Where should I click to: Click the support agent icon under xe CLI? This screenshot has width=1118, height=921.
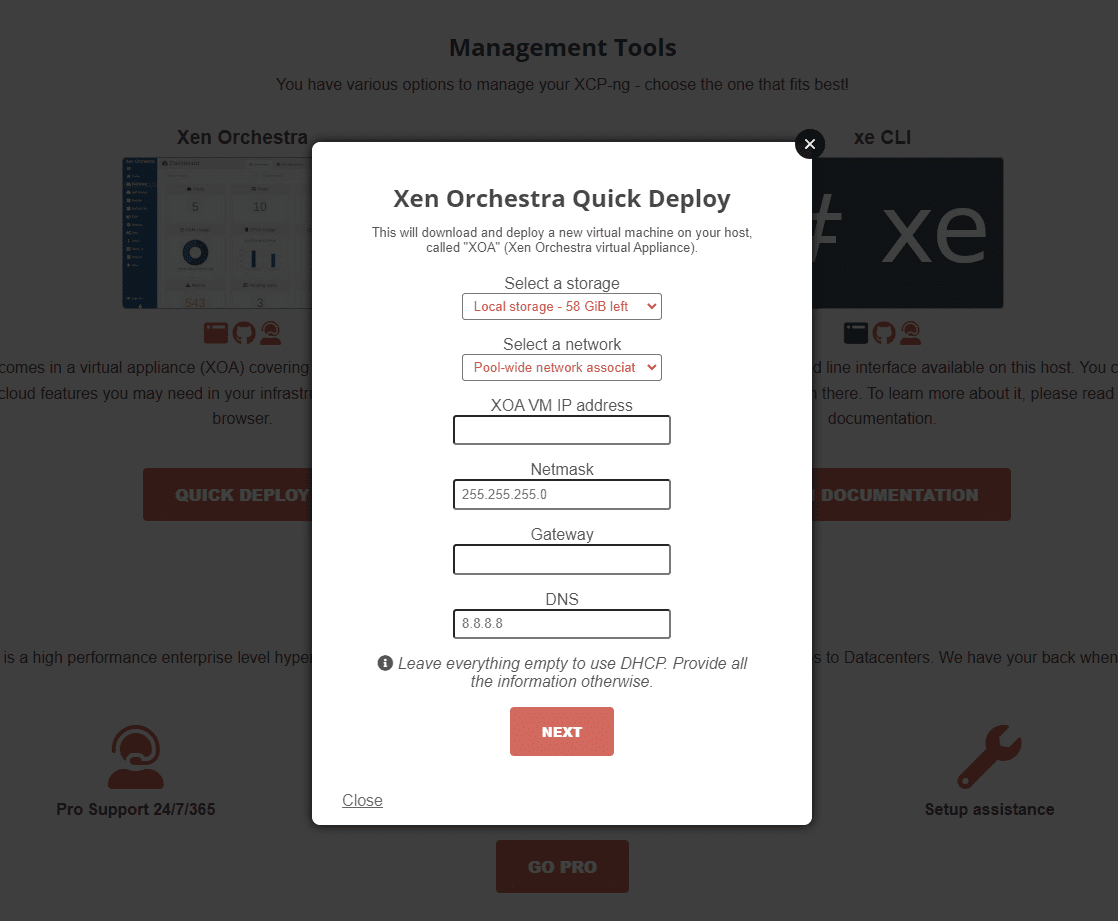(x=911, y=333)
